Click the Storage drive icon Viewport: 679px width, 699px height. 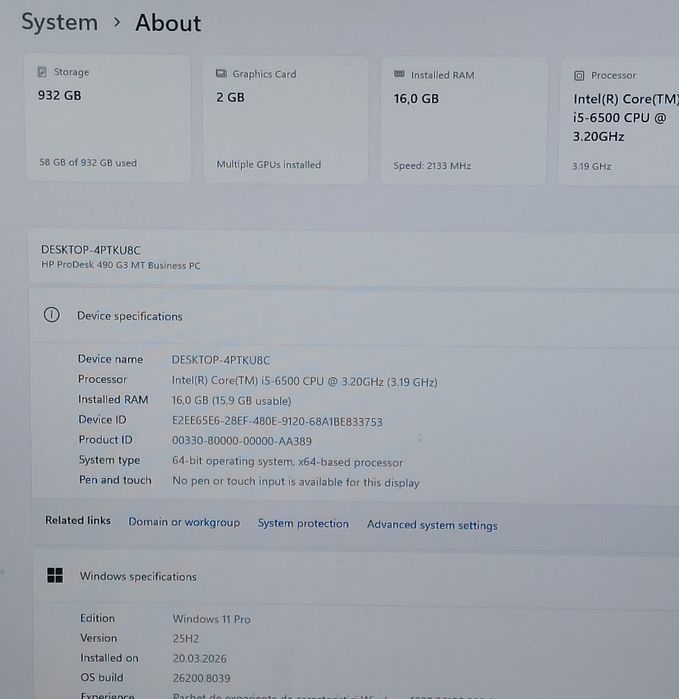coord(42,72)
